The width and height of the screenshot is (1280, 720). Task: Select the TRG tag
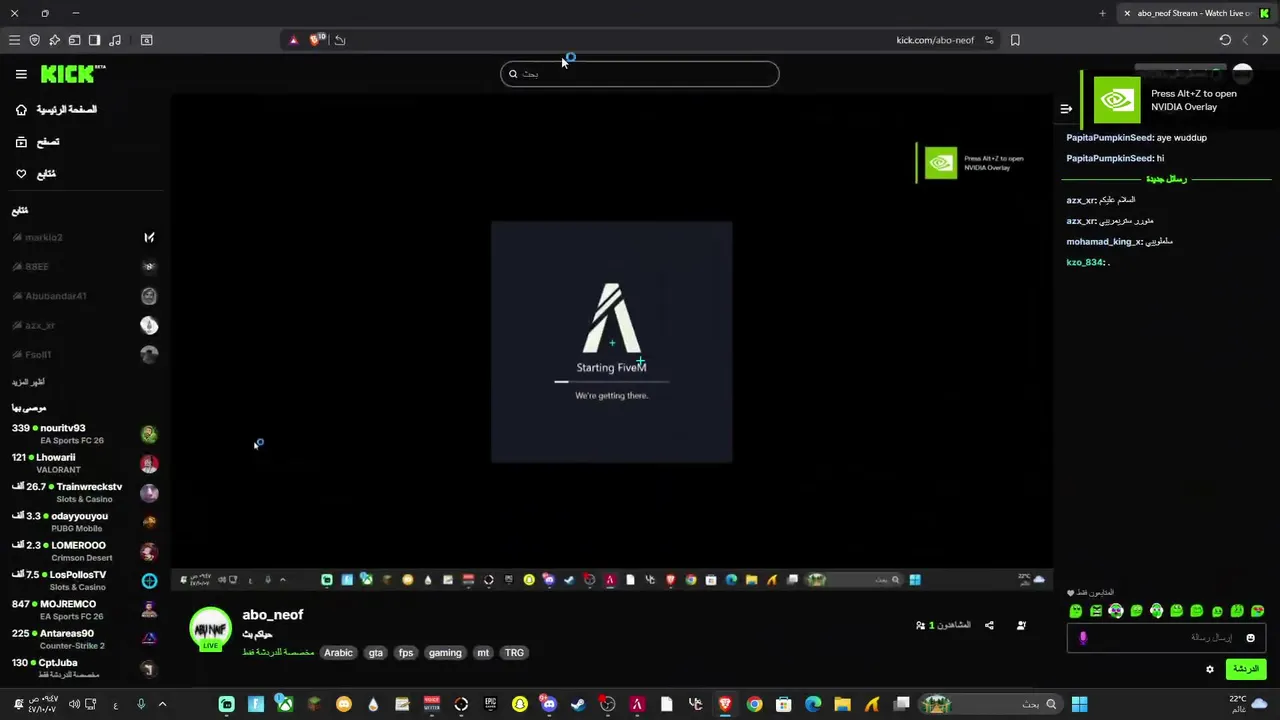click(x=514, y=653)
